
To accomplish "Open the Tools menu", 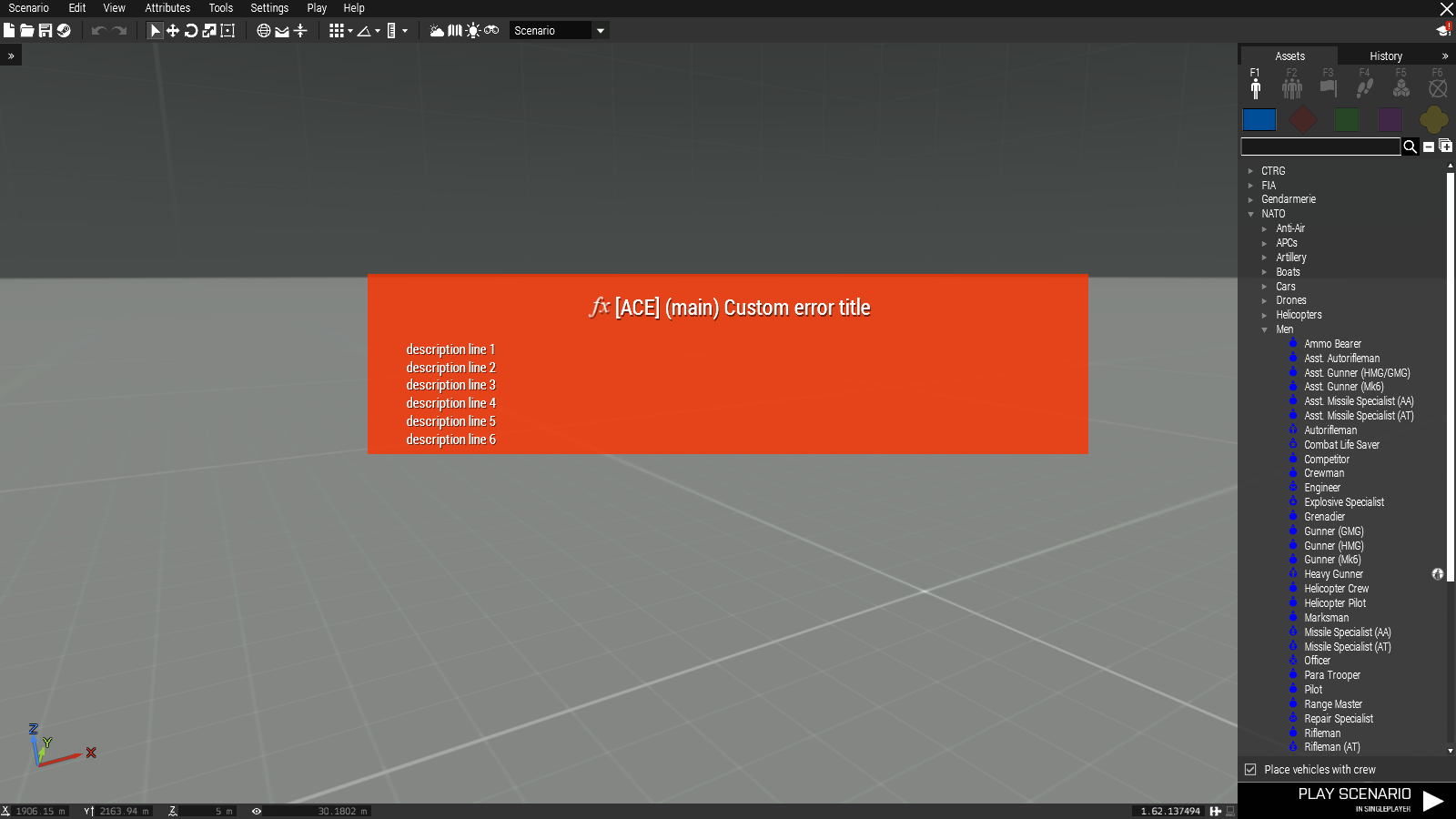I will point(221,8).
